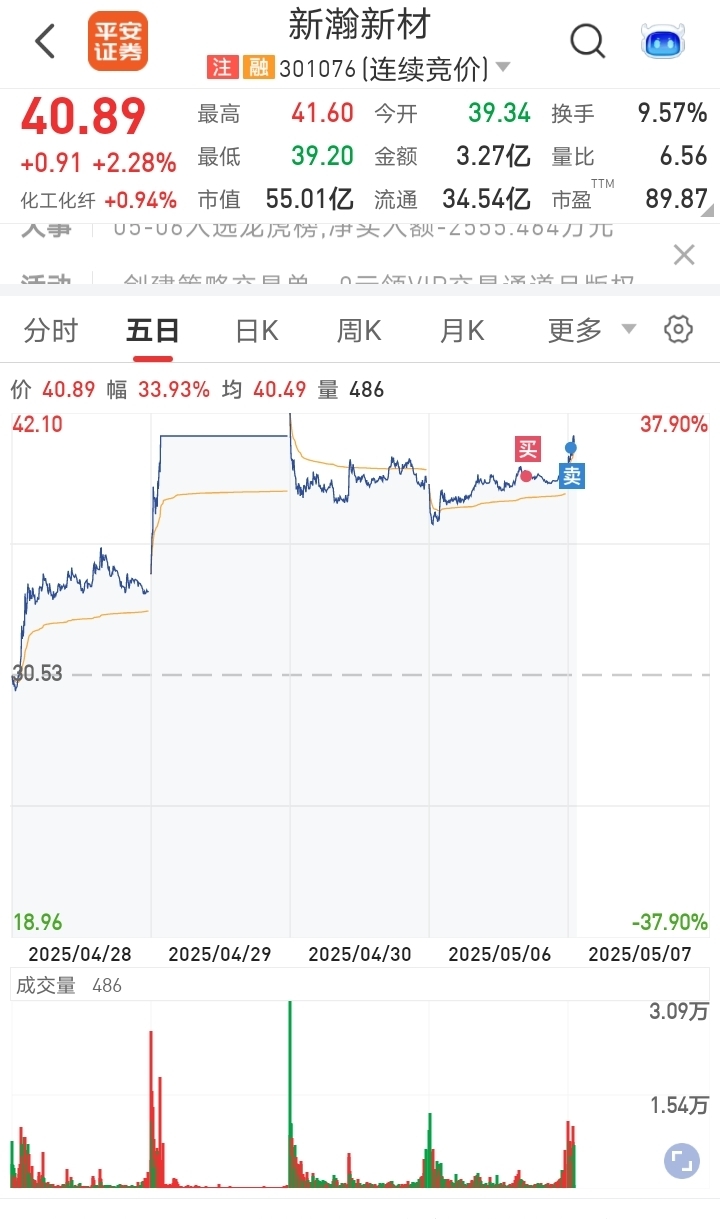The image size is (720, 1219).
Task: Switch to the 日K tab
Action: click(257, 330)
